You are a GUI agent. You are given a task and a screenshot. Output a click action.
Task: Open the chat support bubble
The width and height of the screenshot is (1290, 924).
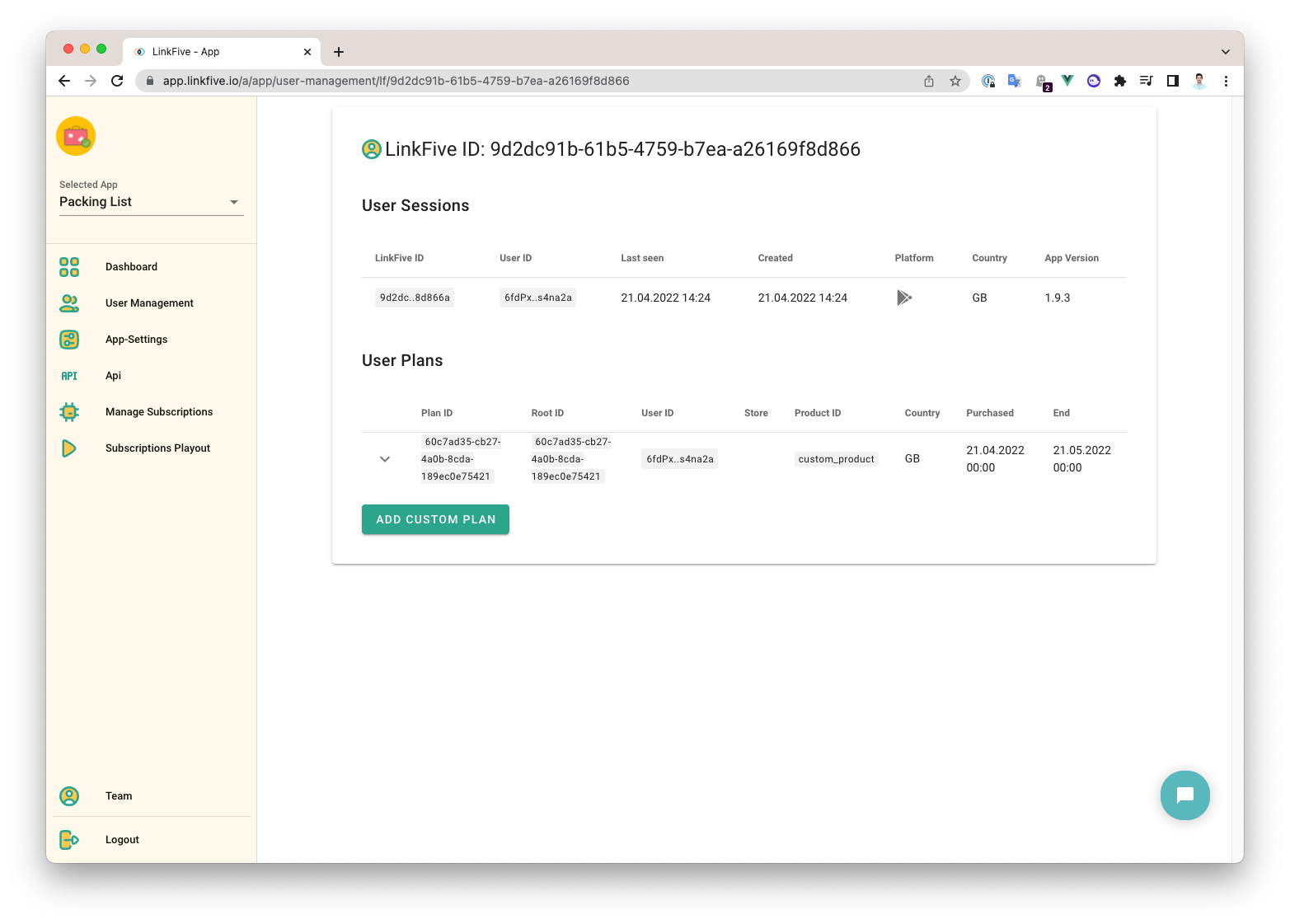click(1185, 795)
